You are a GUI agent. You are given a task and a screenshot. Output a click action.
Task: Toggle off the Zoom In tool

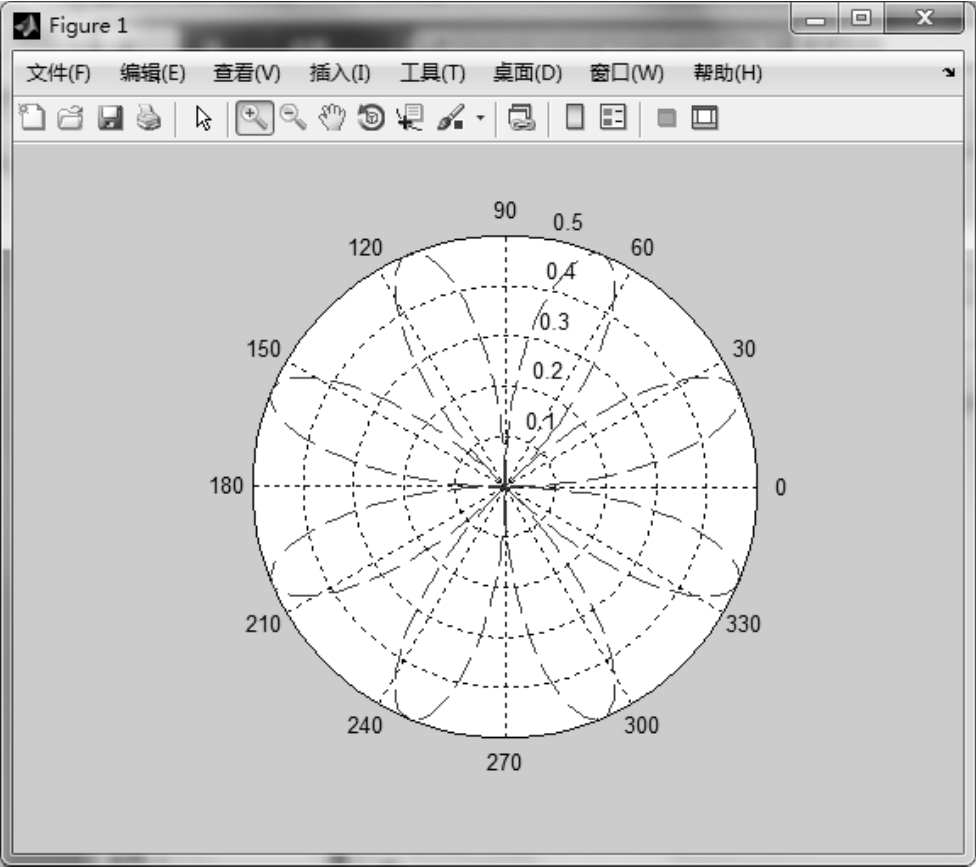point(254,118)
